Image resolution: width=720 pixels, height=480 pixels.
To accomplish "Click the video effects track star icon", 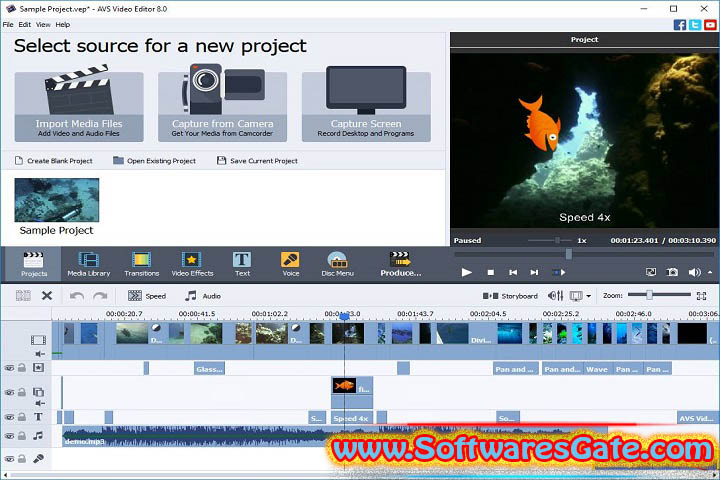I will [x=38, y=367].
